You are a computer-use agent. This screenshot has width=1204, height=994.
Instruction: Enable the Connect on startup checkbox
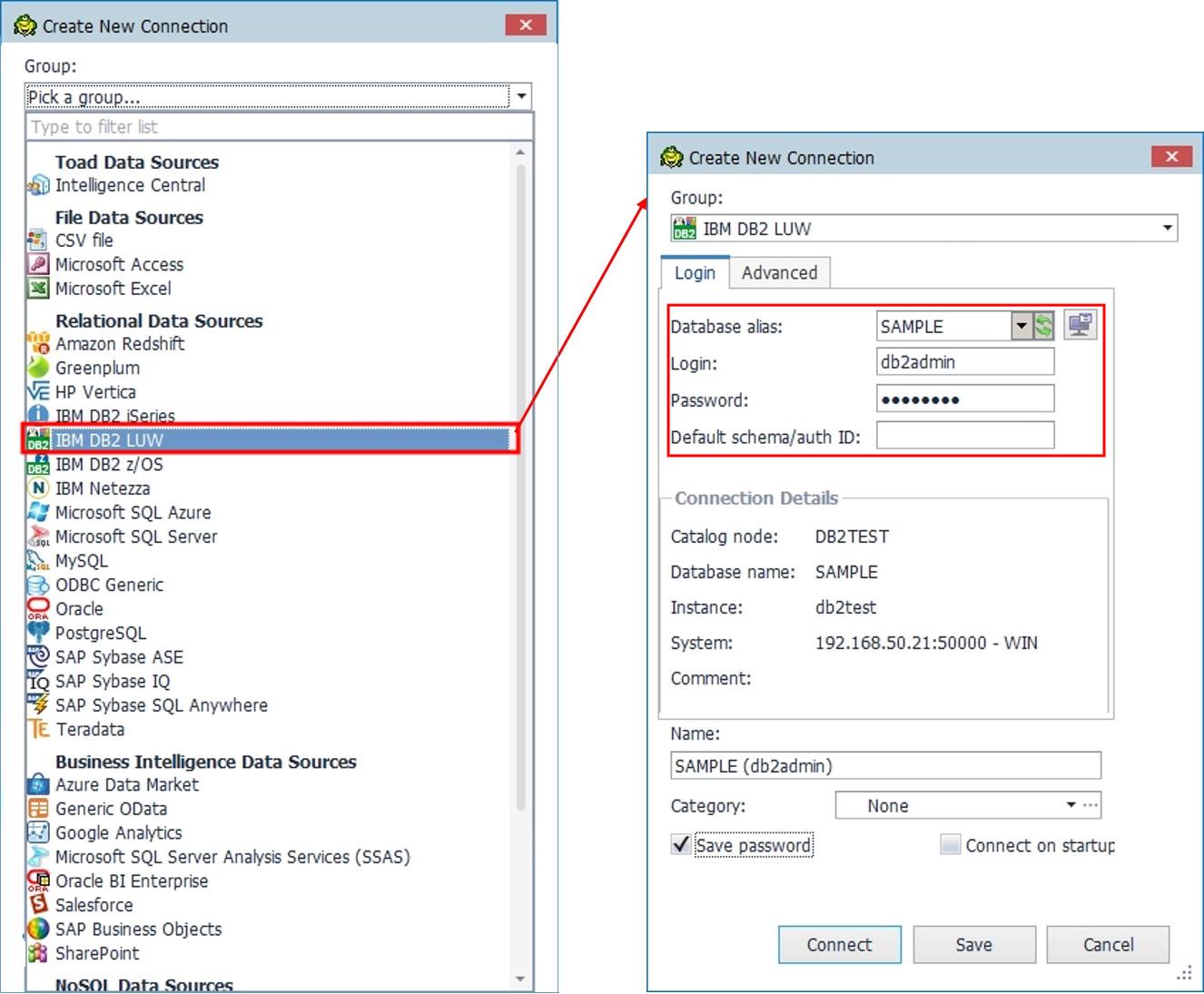(x=950, y=845)
